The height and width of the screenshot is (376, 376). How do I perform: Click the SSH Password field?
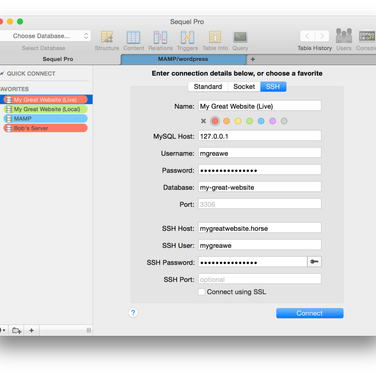(x=253, y=262)
